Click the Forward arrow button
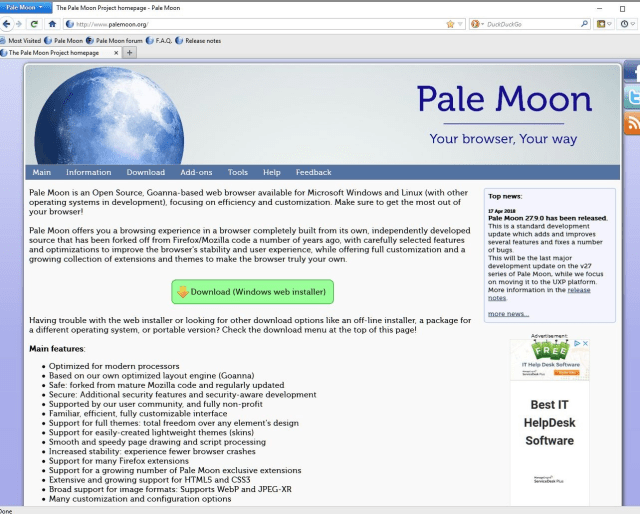 19,24
